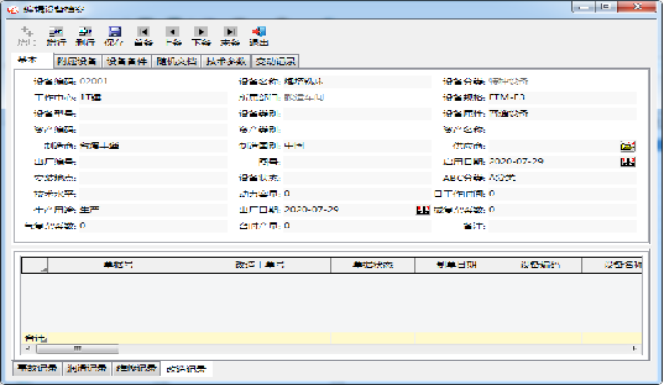Open calendar for the factory date field
Image resolution: width=664 pixels, height=385 pixels.
pos(423,210)
